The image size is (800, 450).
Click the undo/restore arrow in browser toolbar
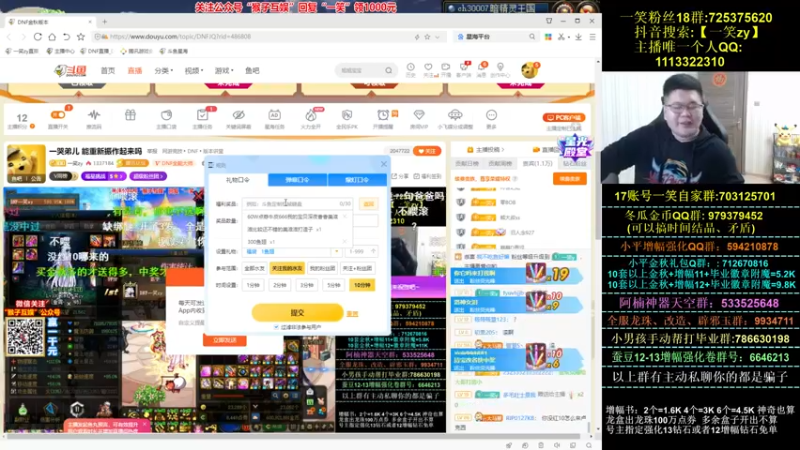pos(66,37)
